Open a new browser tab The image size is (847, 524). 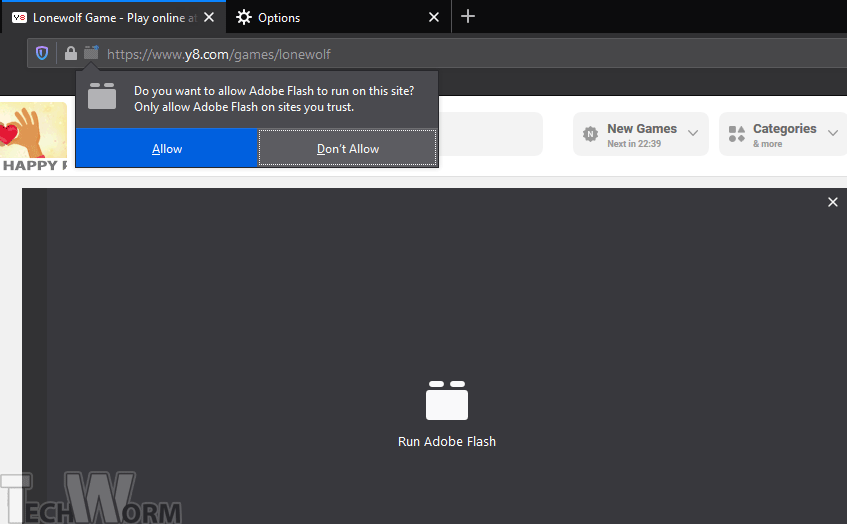pos(468,17)
